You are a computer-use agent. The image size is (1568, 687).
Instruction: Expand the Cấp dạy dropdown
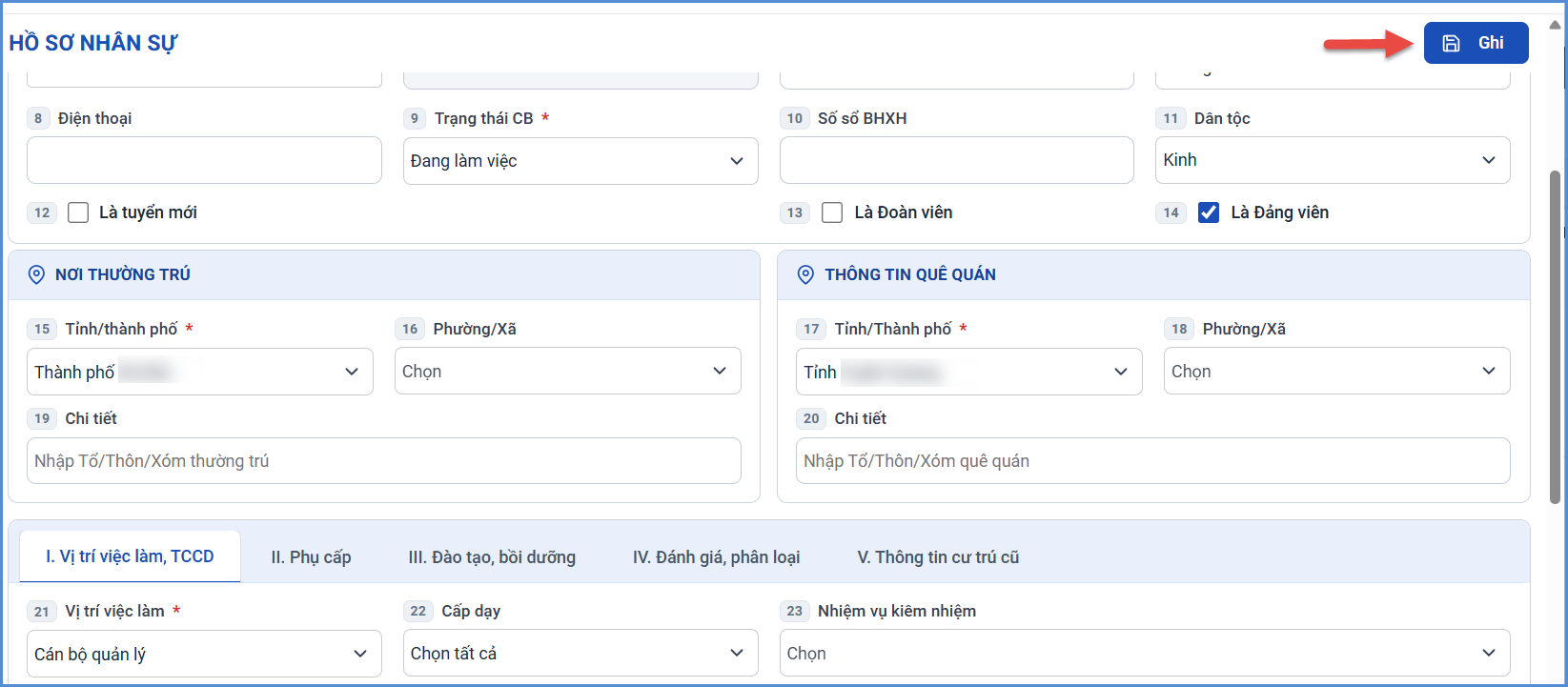point(580,653)
